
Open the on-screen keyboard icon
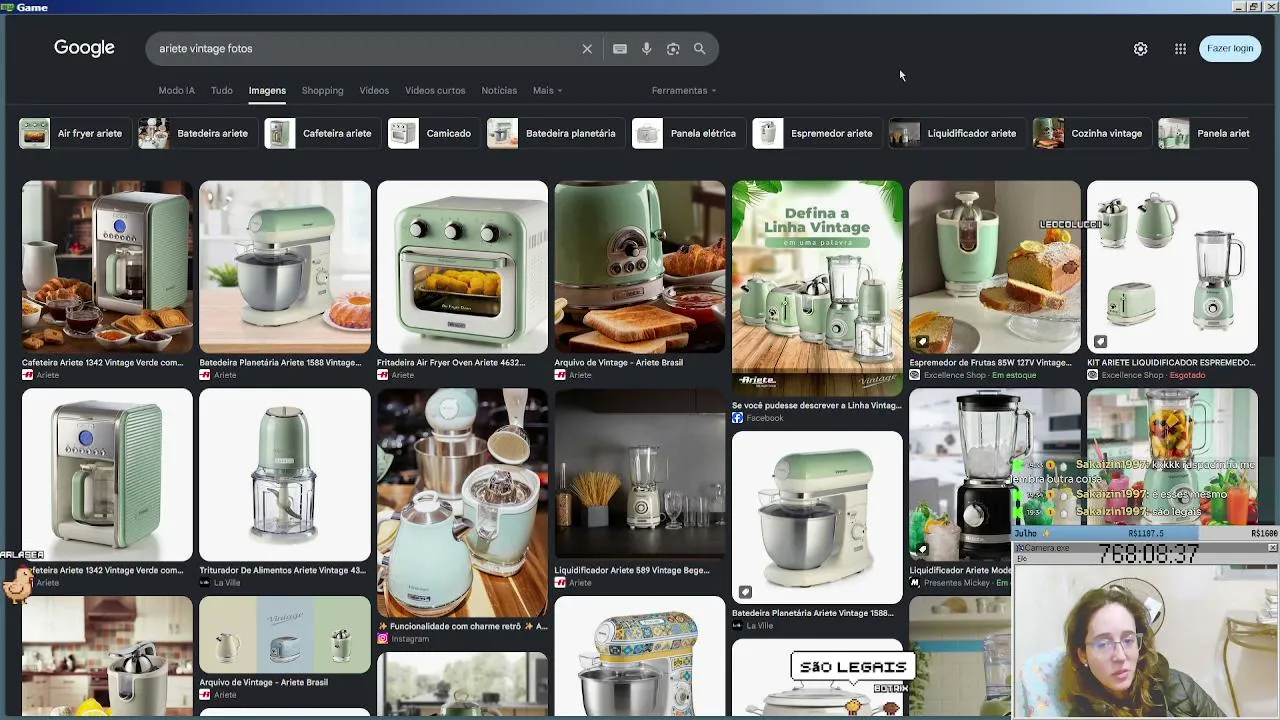(x=620, y=49)
